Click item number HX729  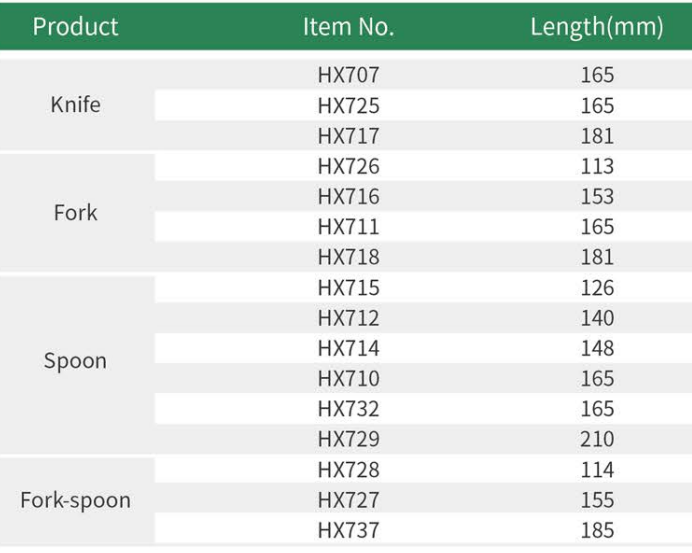coord(348,439)
